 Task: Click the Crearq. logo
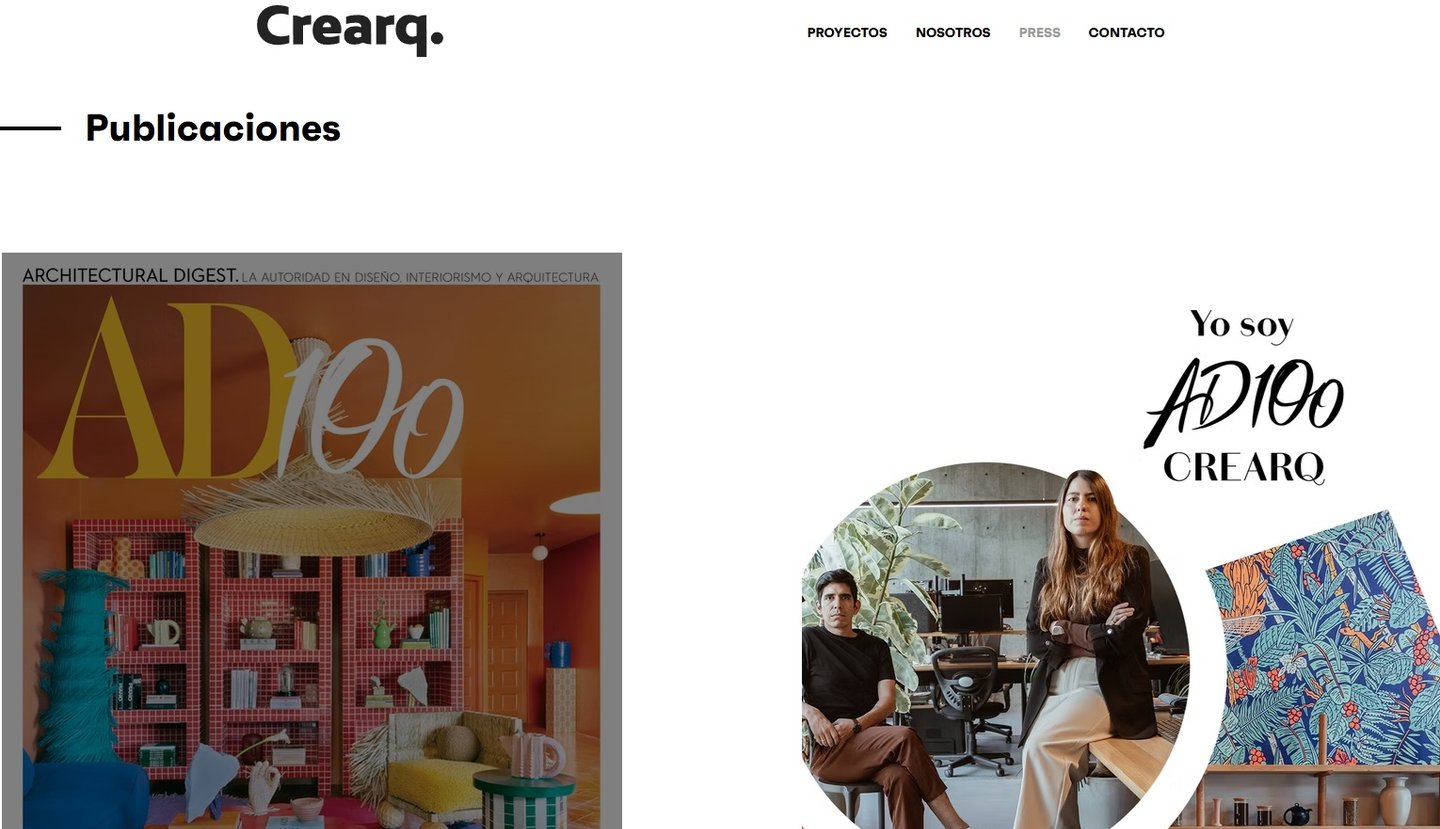click(x=350, y=28)
